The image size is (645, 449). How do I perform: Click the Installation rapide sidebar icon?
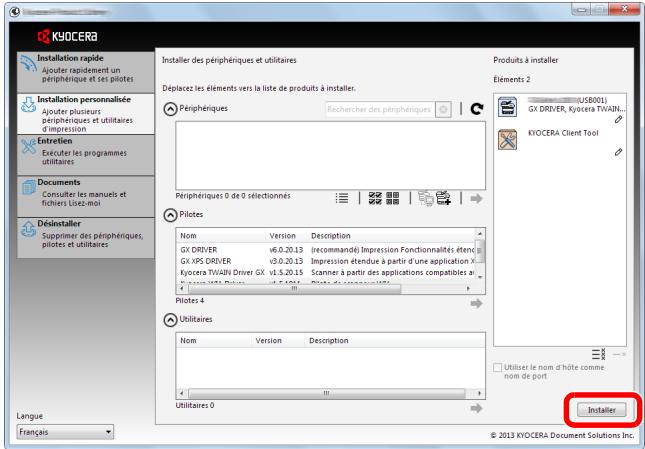[28, 64]
